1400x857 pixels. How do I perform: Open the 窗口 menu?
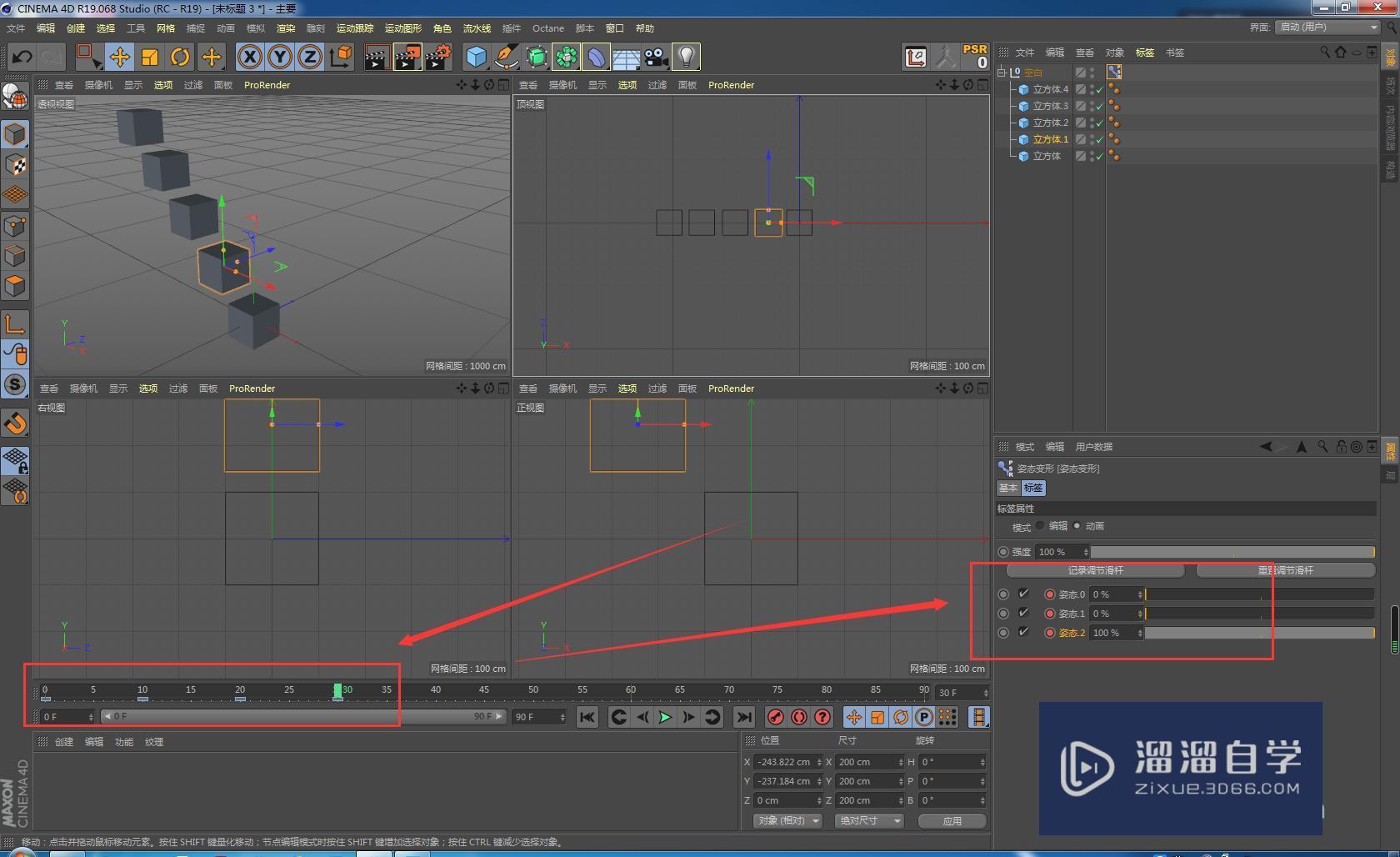pos(615,28)
